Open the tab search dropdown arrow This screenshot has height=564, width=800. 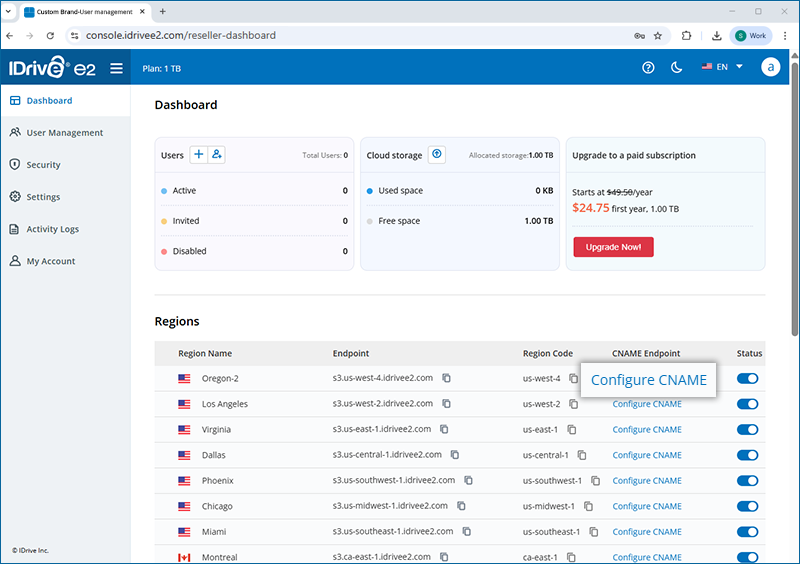[x=8, y=11]
